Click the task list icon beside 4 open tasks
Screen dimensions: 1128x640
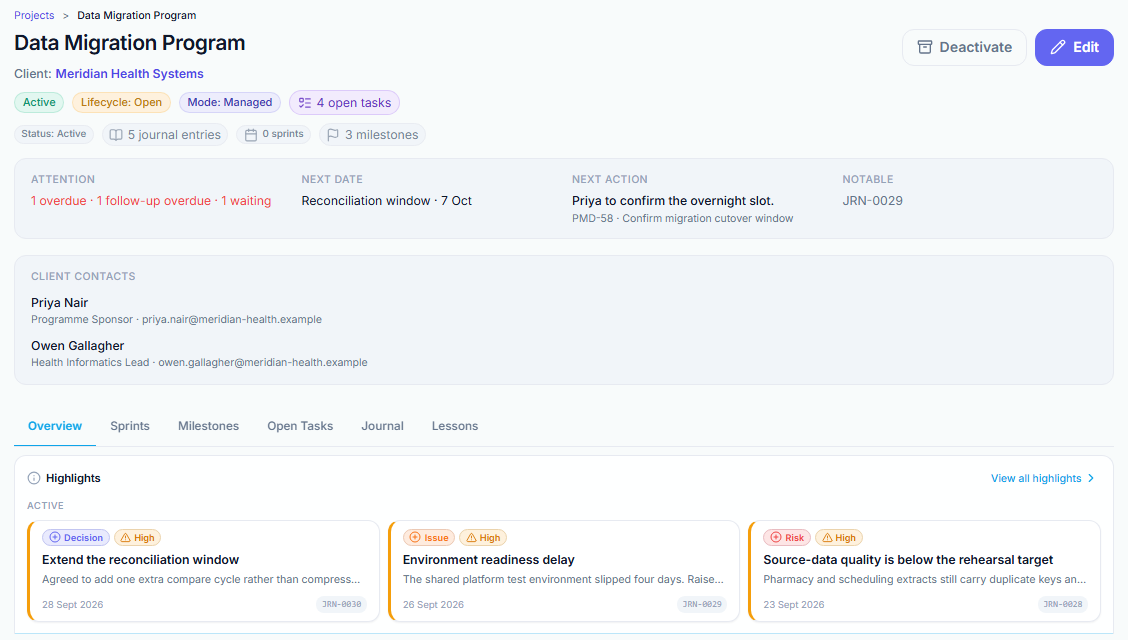click(305, 103)
